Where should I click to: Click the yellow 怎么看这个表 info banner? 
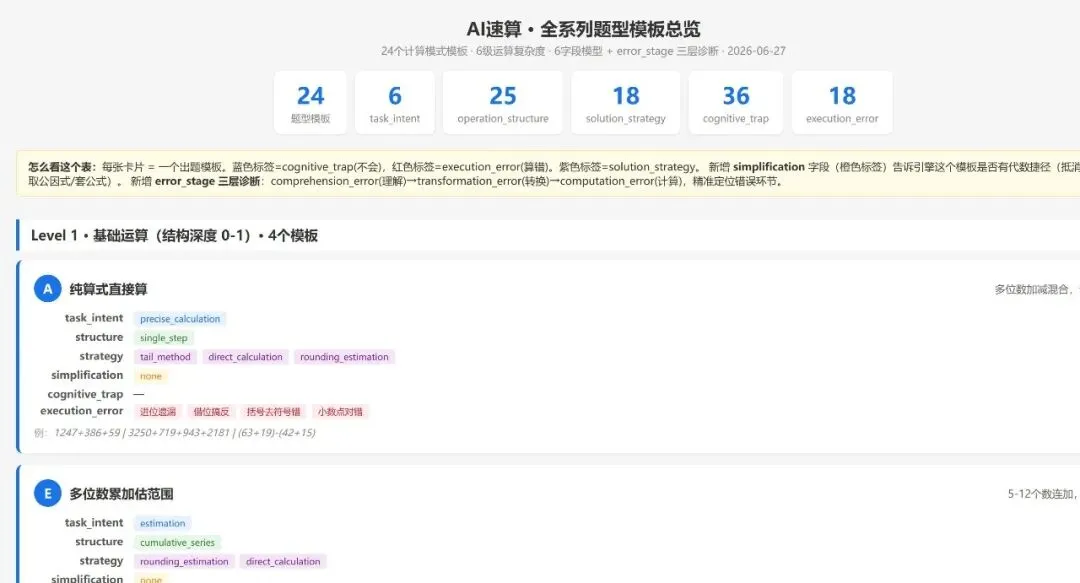point(548,174)
